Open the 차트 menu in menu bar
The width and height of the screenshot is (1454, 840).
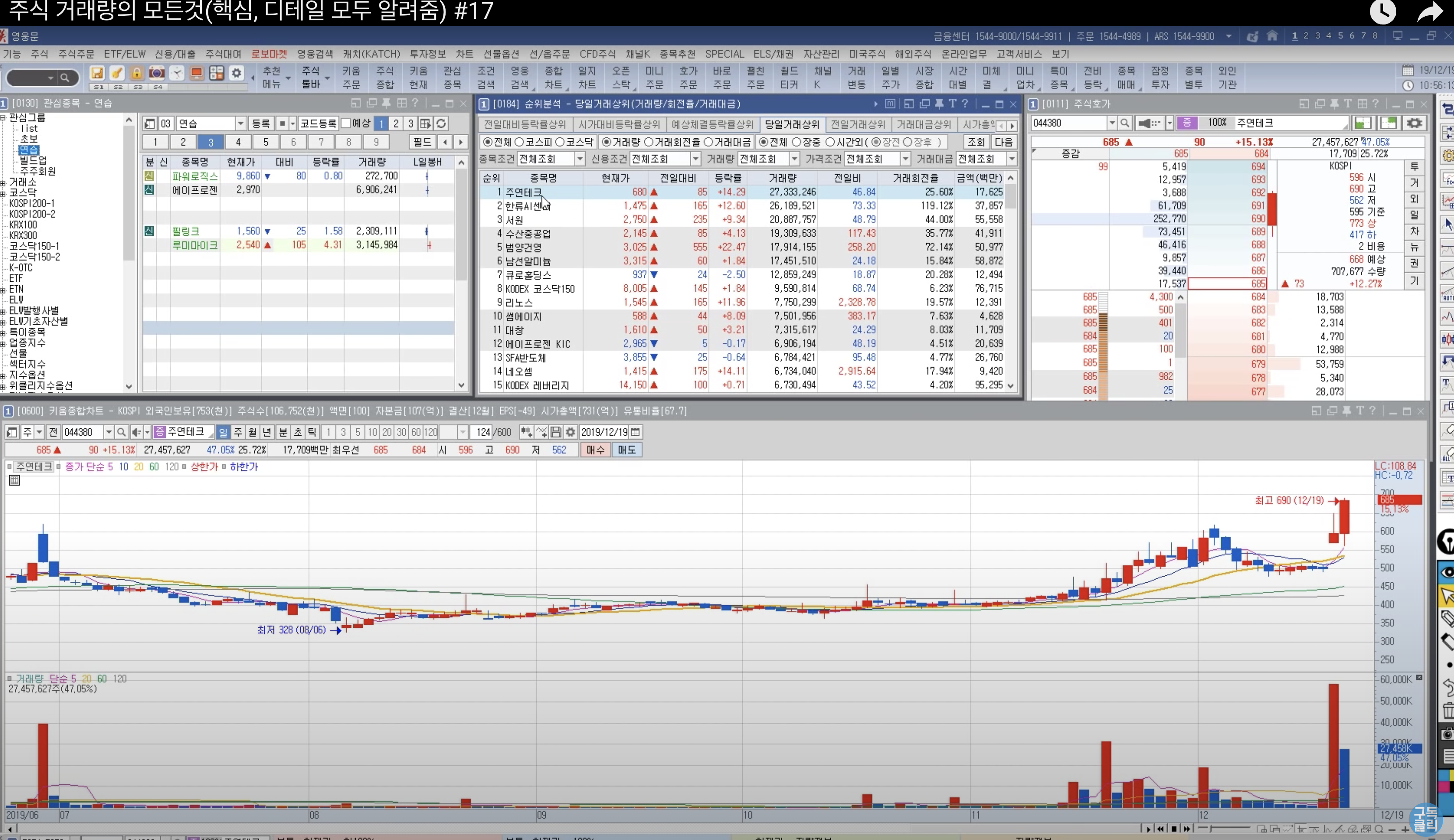(x=464, y=54)
